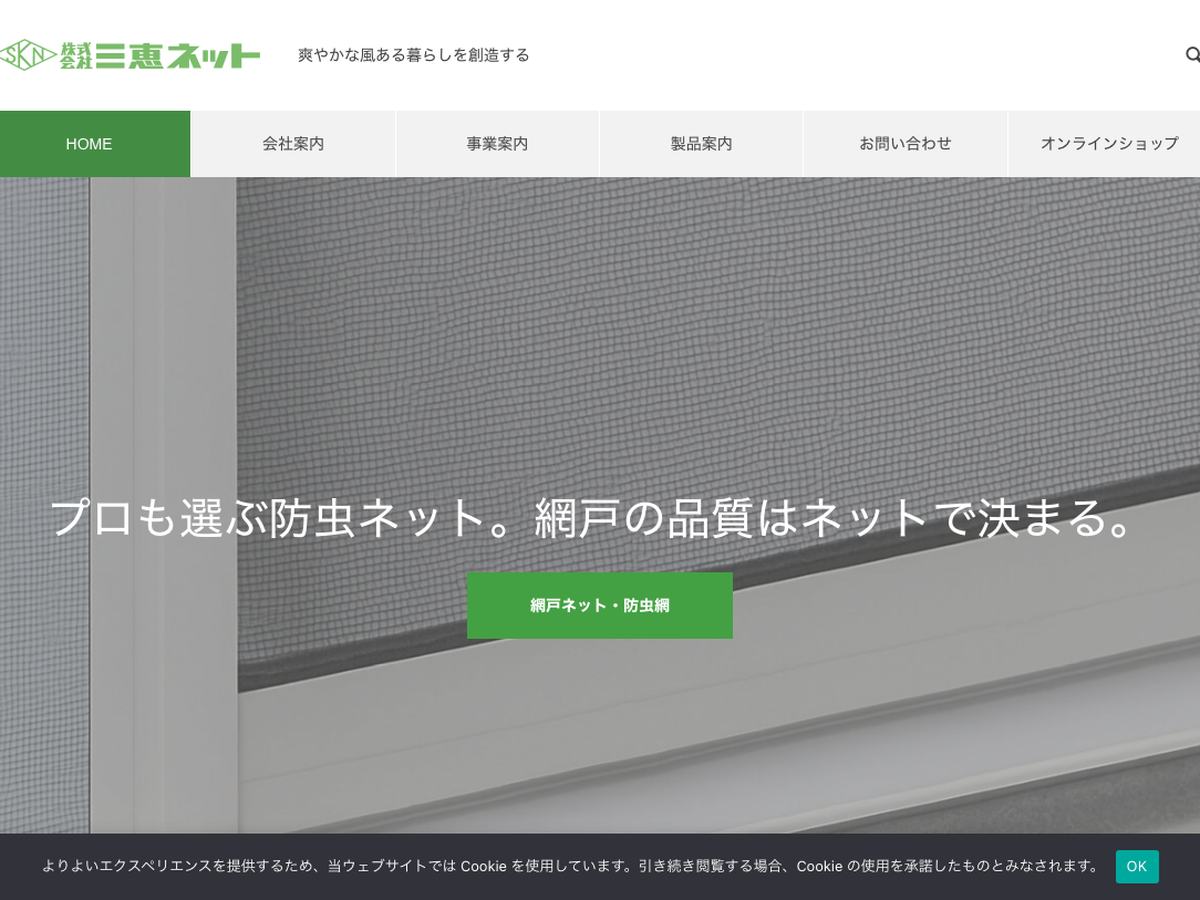The height and width of the screenshot is (900, 1200).
Task: Click the SKN diamond emblem logo
Action: (x=28, y=56)
